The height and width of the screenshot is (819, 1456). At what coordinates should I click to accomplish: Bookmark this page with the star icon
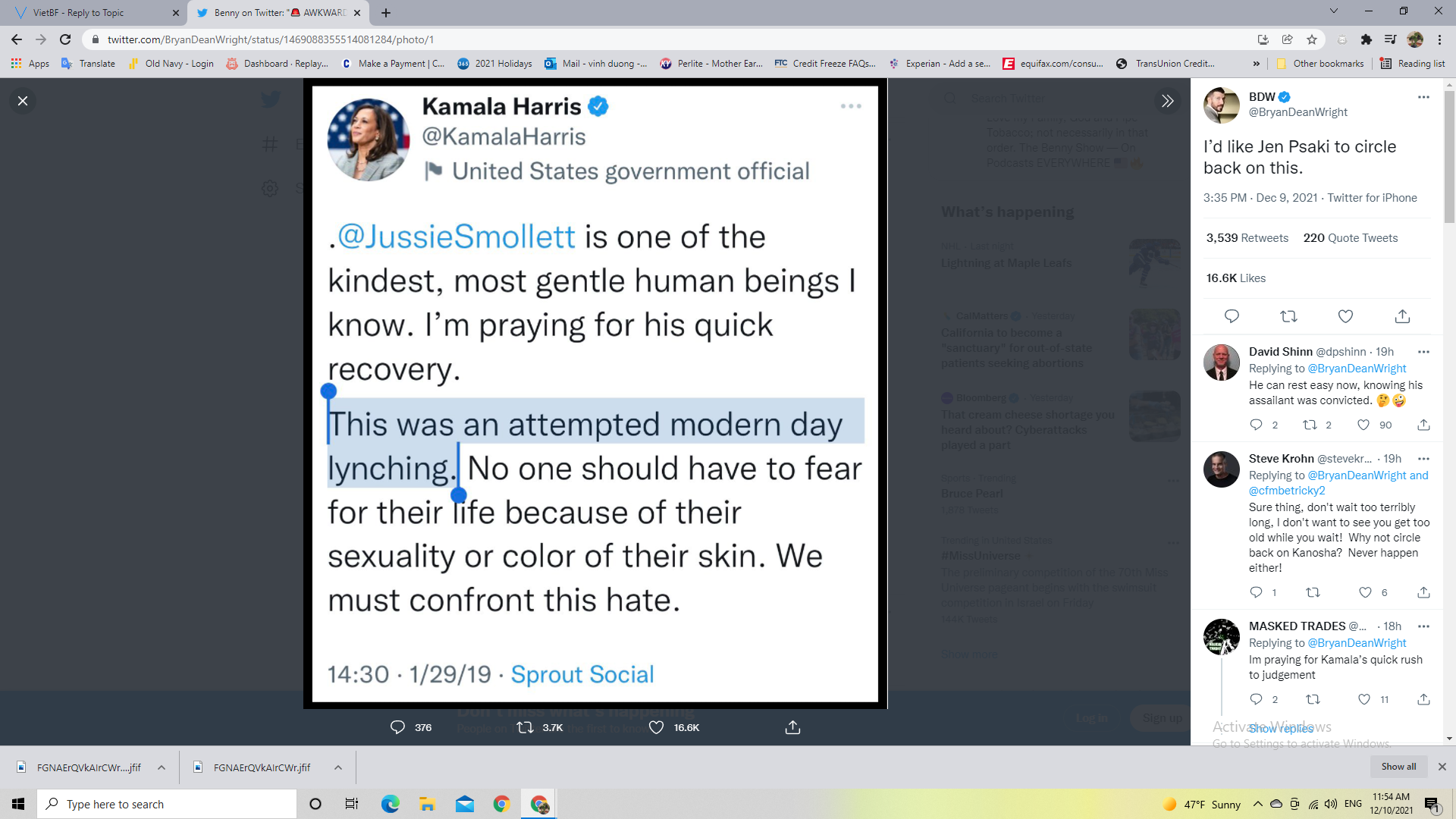(x=1312, y=39)
